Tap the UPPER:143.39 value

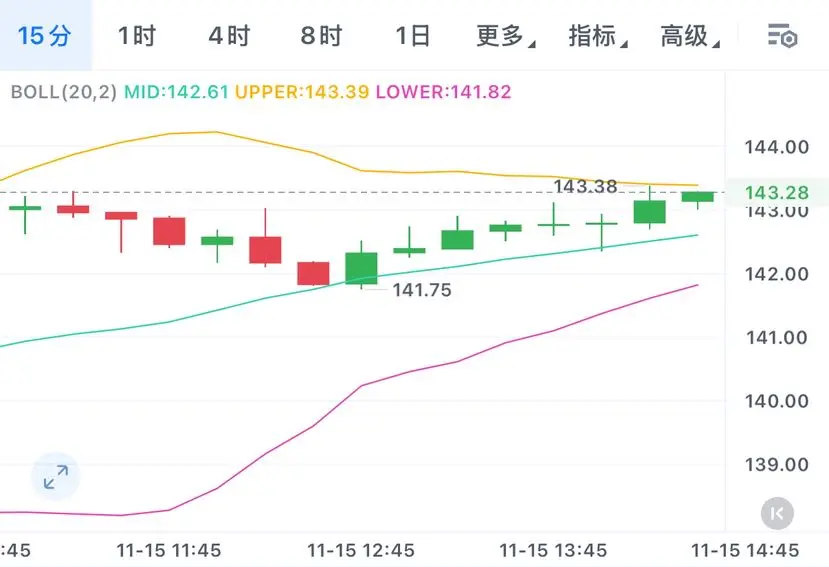[302, 92]
